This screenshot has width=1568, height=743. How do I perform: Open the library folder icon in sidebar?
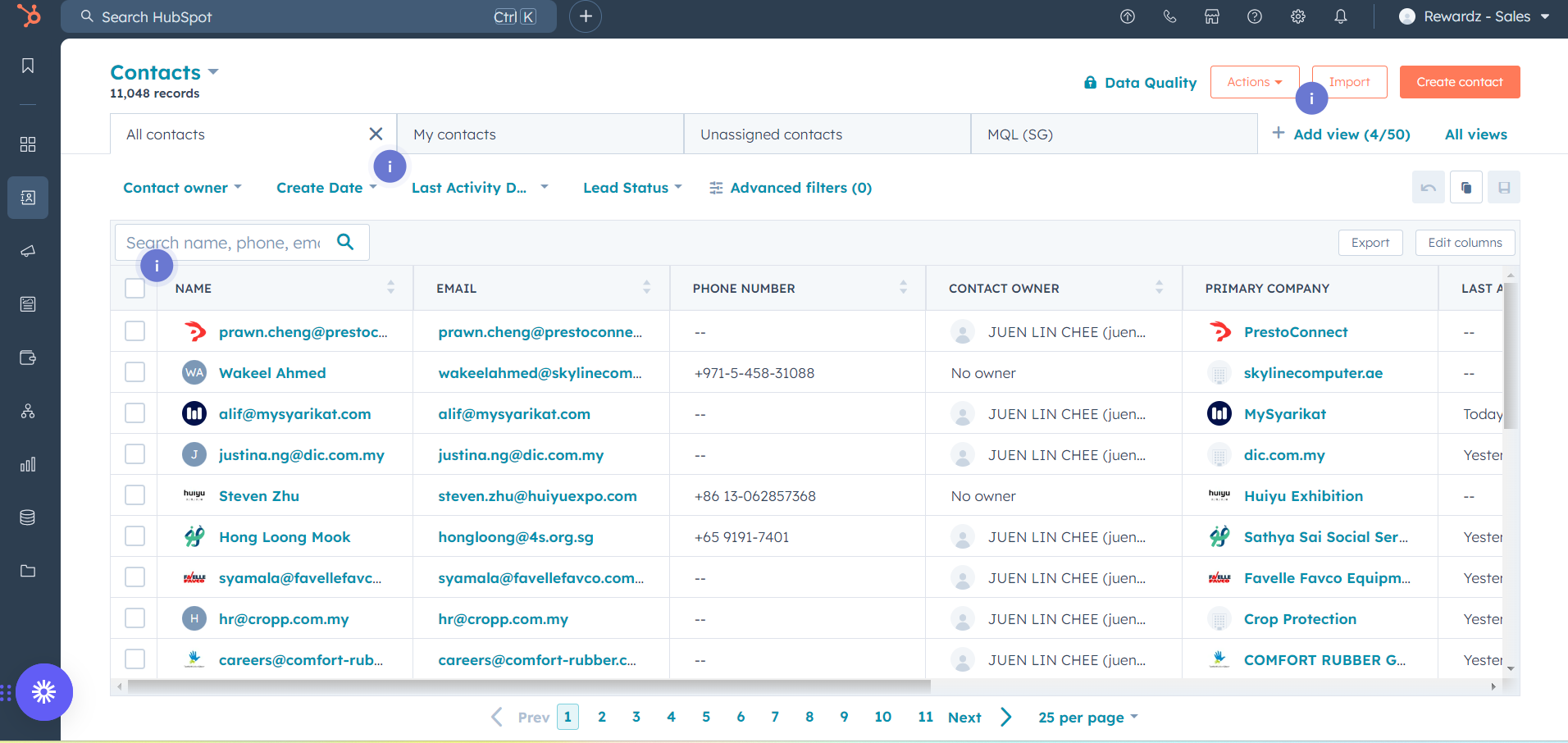click(28, 571)
